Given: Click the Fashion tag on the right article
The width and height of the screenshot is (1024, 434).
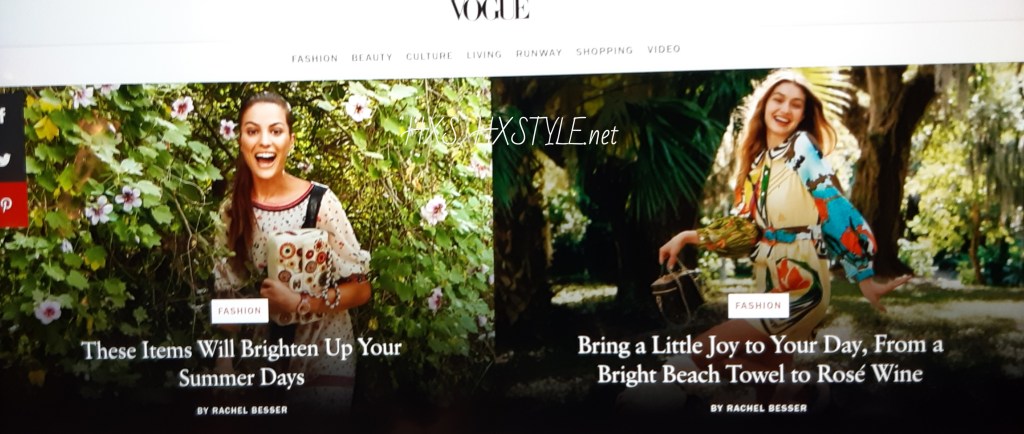Looking at the screenshot, I should [758, 305].
